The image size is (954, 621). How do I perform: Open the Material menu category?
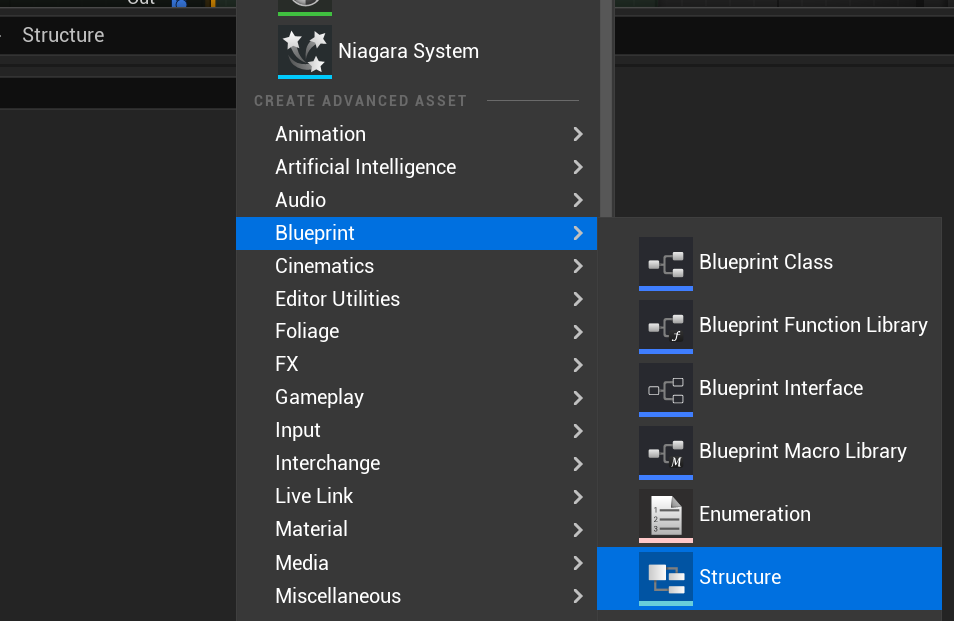pos(416,529)
